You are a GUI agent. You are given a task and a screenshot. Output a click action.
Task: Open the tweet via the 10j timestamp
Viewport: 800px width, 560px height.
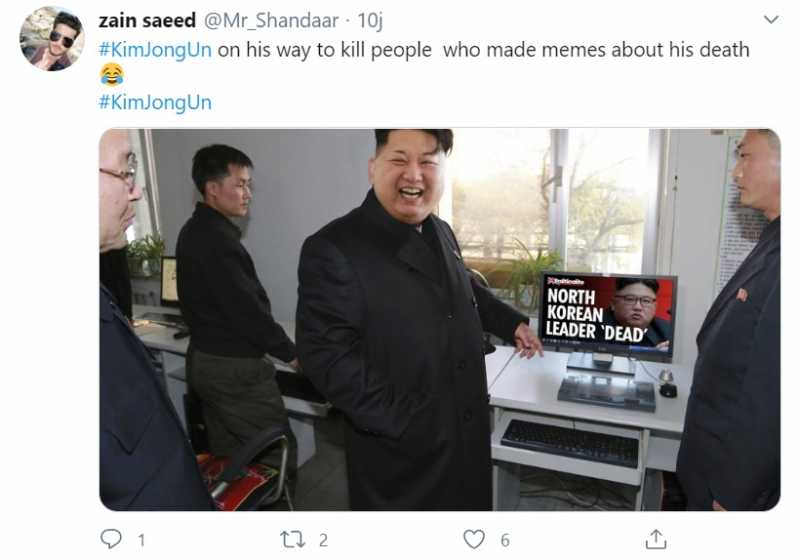[x=370, y=21]
